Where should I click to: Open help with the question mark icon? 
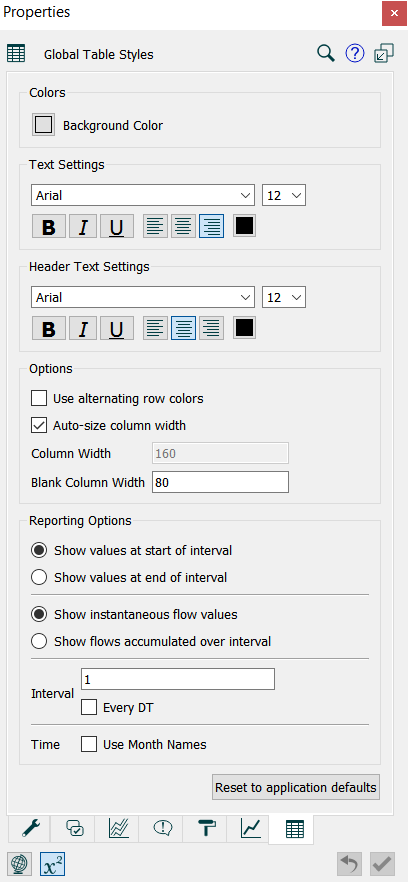(x=355, y=54)
